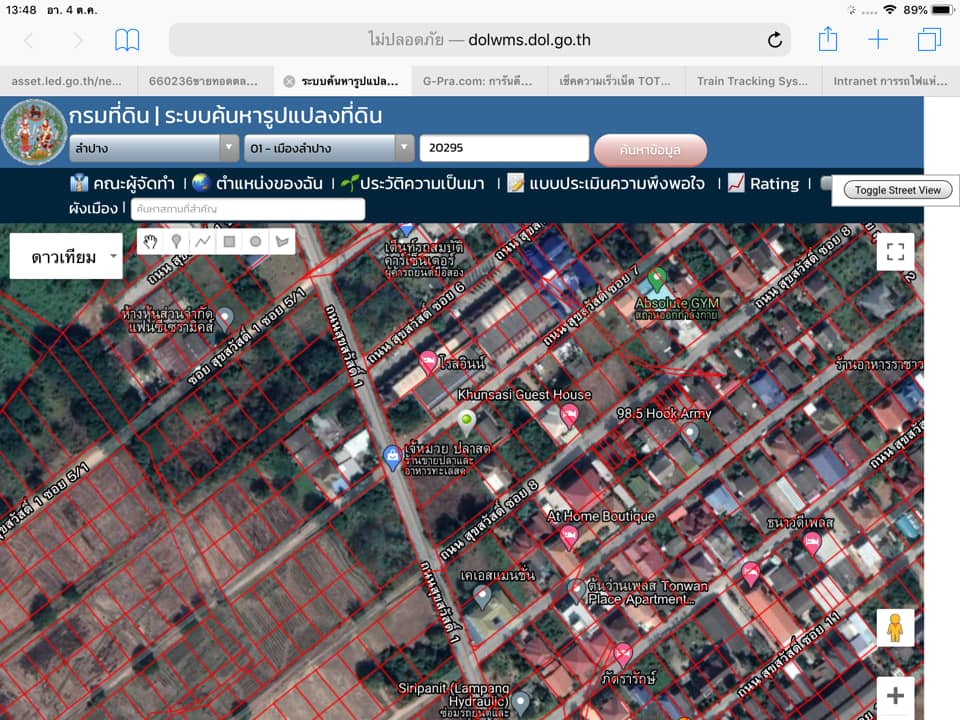Tap the โรสอินน์ hotel pin
Screen dimensions: 960x720
tap(427, 364)
